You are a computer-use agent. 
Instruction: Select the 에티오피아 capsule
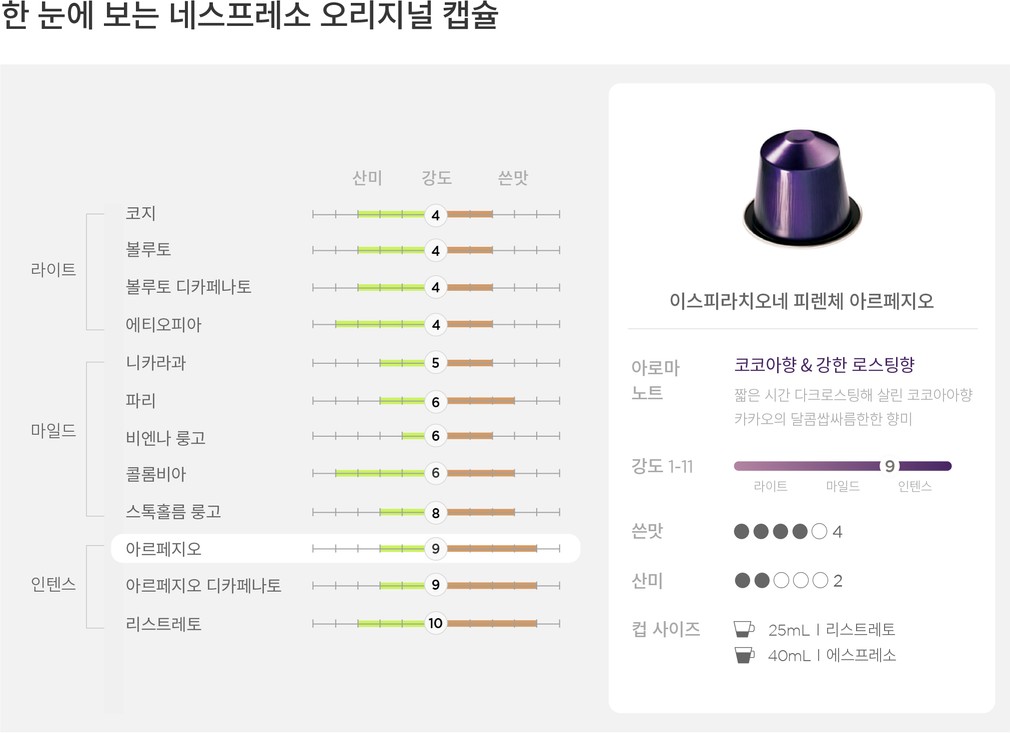click(x=164, y=325)
